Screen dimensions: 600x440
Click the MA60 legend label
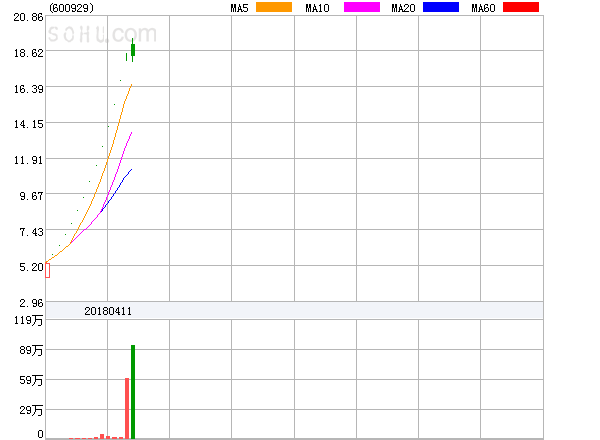(x=483, y=8)
